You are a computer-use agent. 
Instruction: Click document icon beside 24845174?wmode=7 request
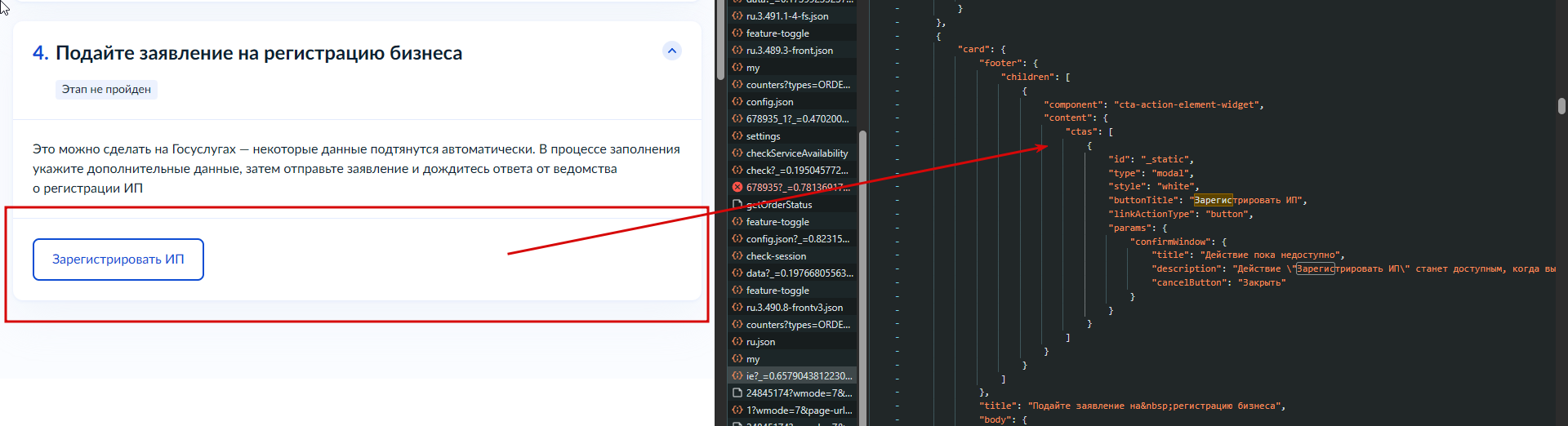pyautogui.click(x=737, y=393)
